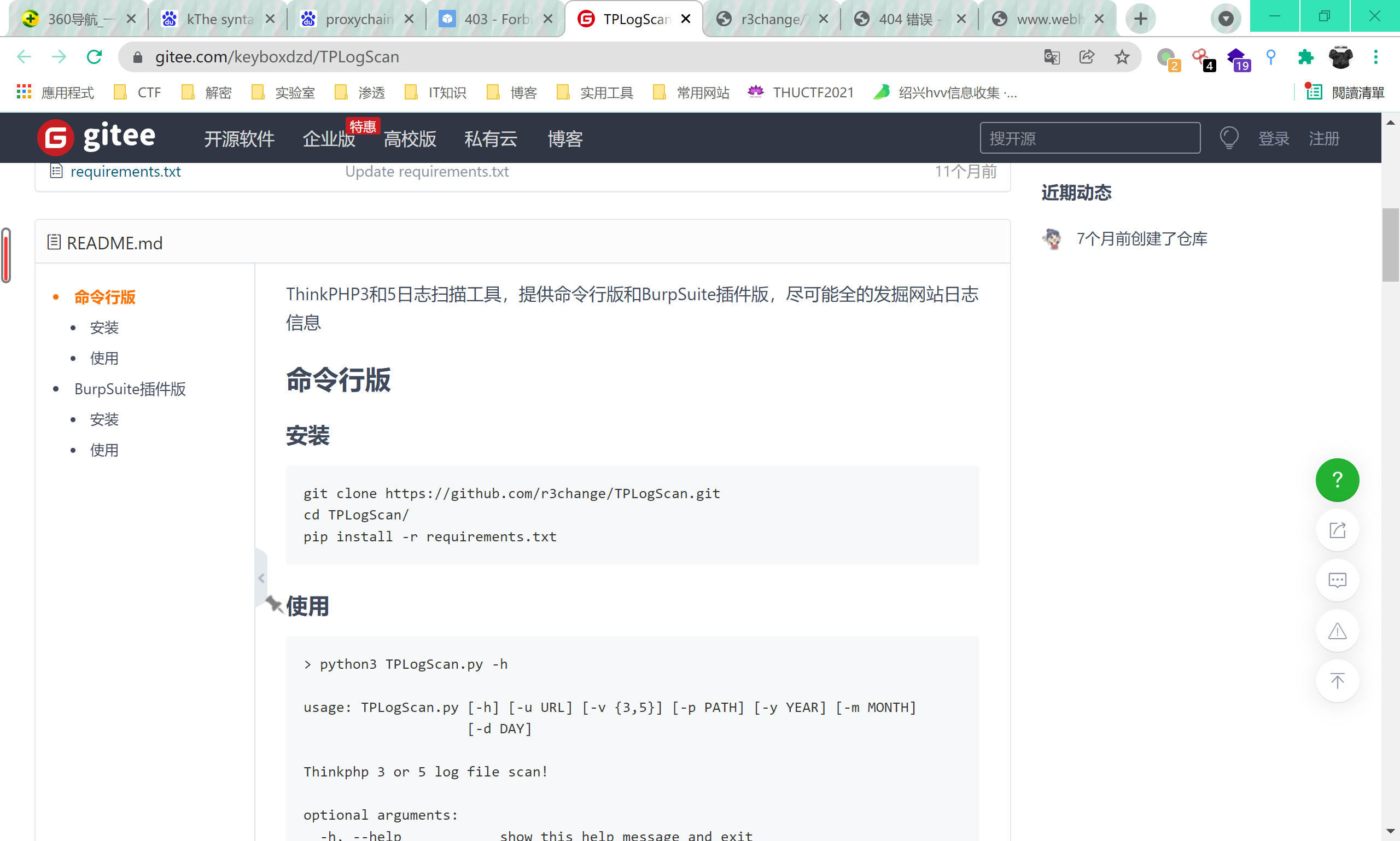Open the IT知识 bookmark folder

[435, 92]
